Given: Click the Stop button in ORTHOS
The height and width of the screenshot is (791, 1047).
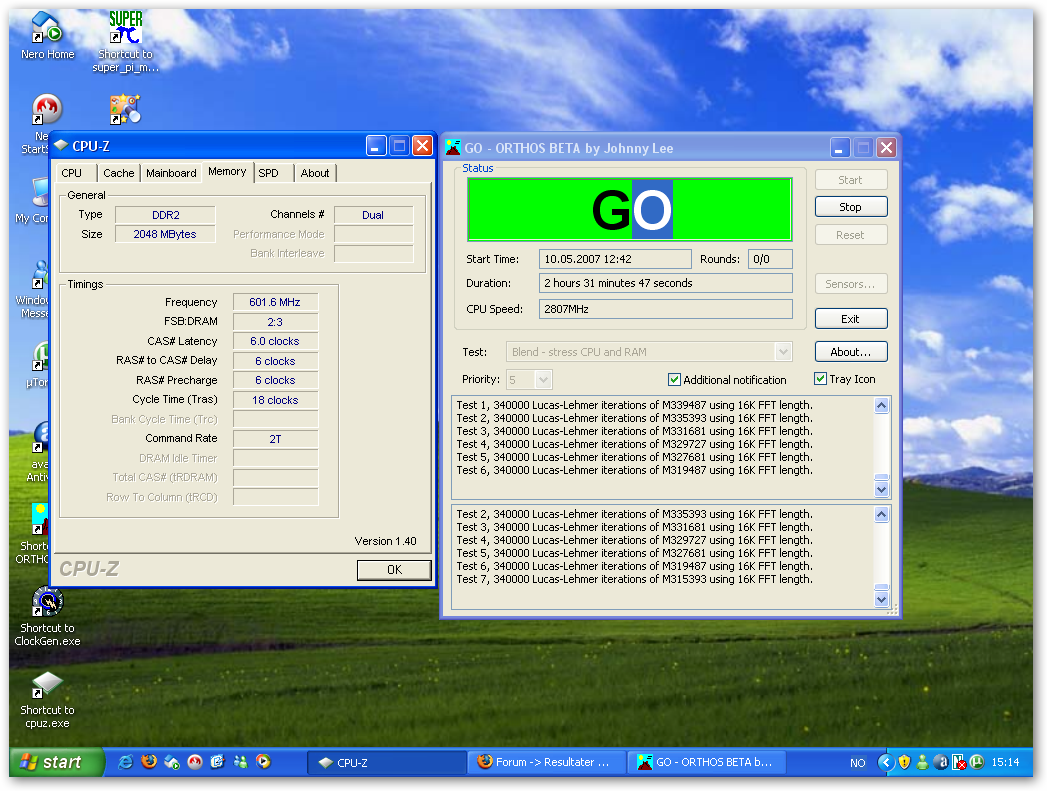Looking at the screenshot, I should [851, 207].
